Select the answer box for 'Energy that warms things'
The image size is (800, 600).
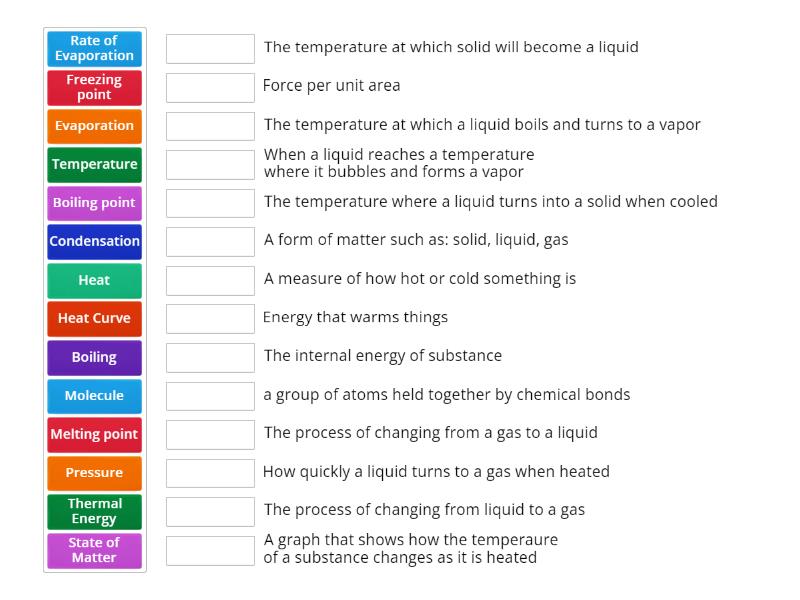[x=210, y=318]
